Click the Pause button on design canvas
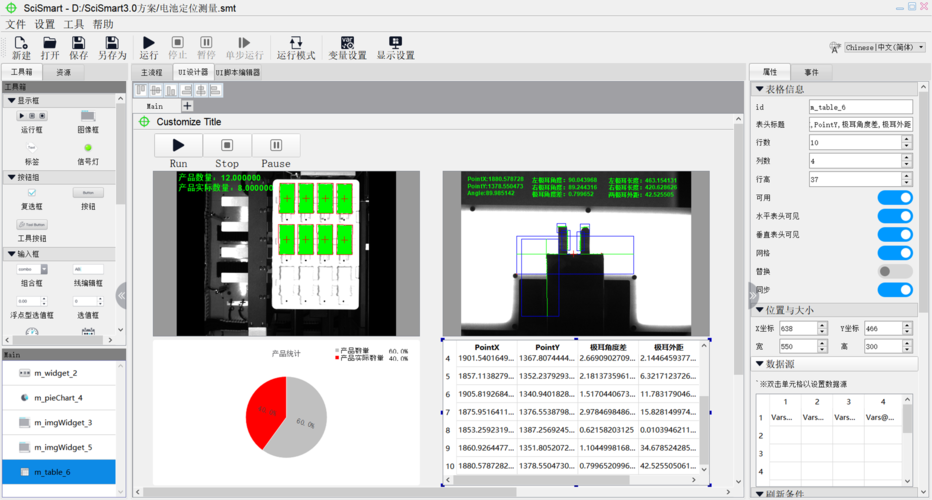 276,145
